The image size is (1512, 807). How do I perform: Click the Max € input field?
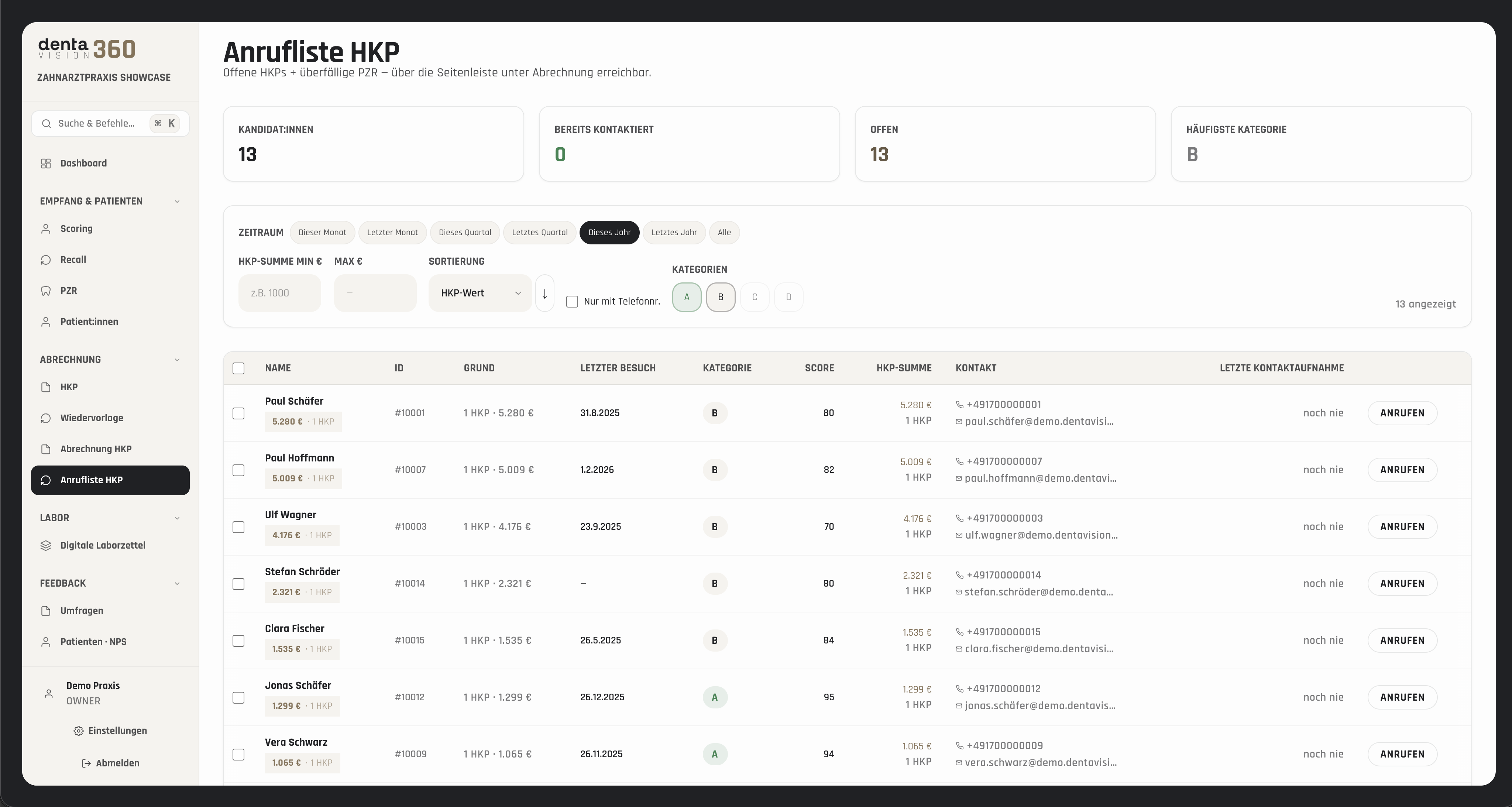[x=375, y=293]
